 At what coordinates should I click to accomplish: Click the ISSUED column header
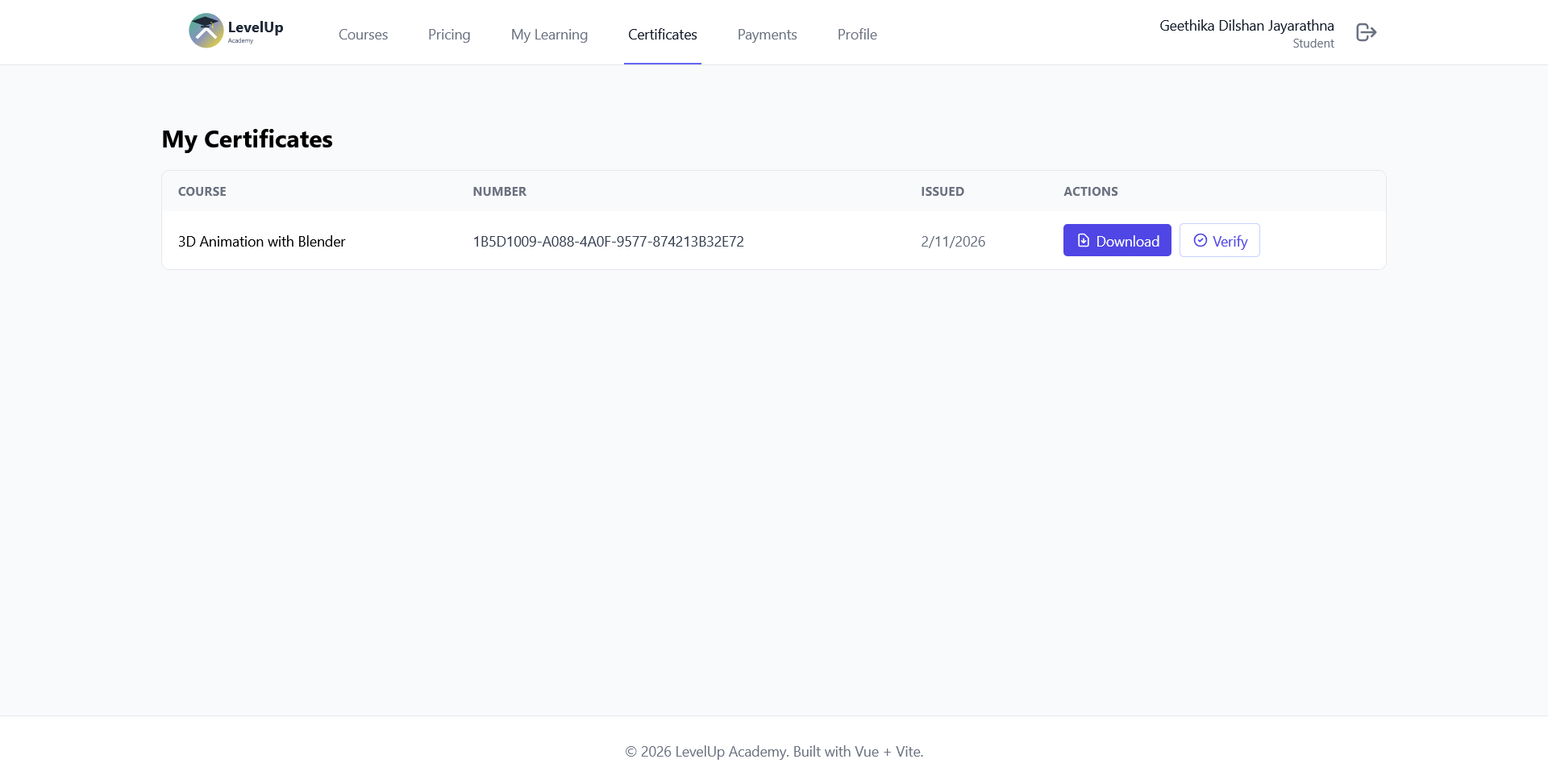tap(942, 192)
